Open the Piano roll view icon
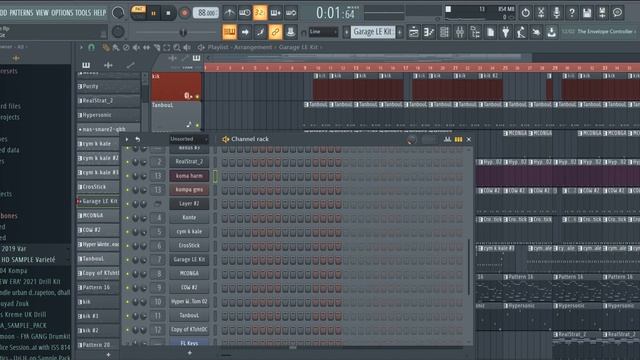Viewport: 640px width, 360px height. coord(429,32)
